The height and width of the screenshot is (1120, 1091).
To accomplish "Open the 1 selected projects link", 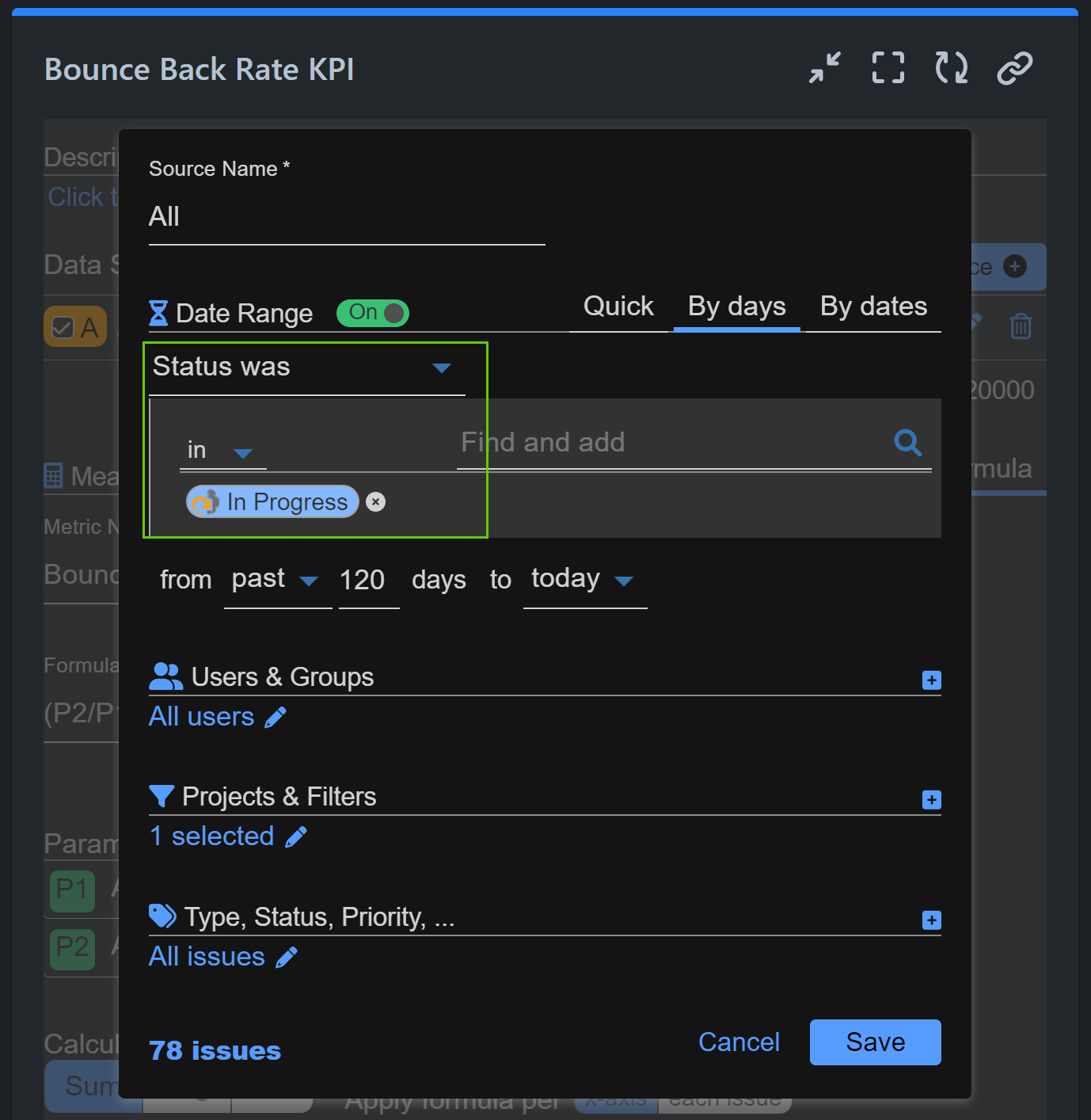I will coord(211,836).
